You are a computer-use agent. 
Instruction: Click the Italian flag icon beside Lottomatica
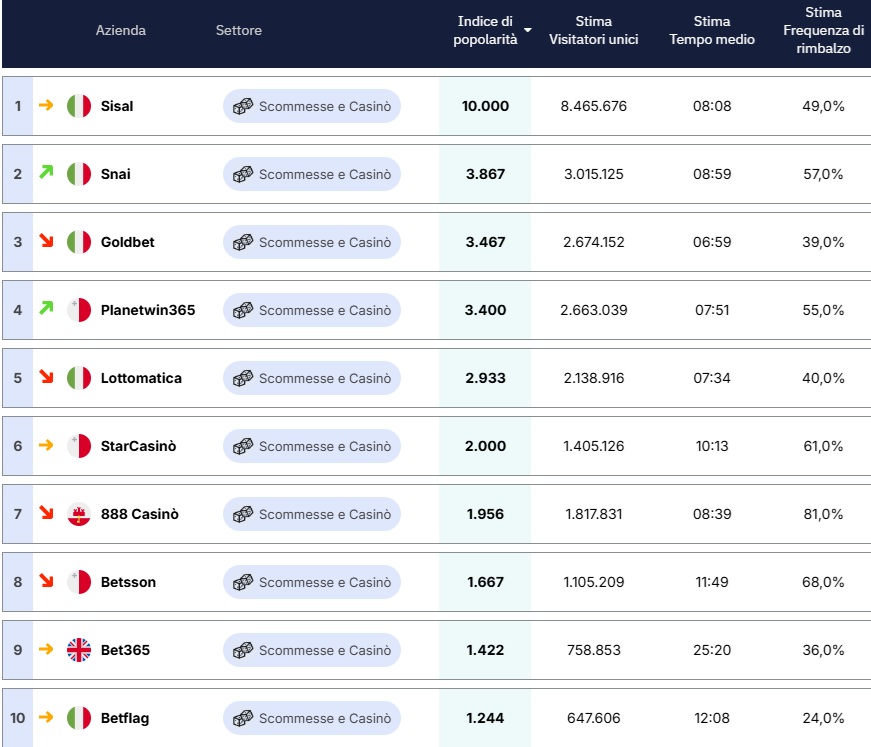(79, 378)
